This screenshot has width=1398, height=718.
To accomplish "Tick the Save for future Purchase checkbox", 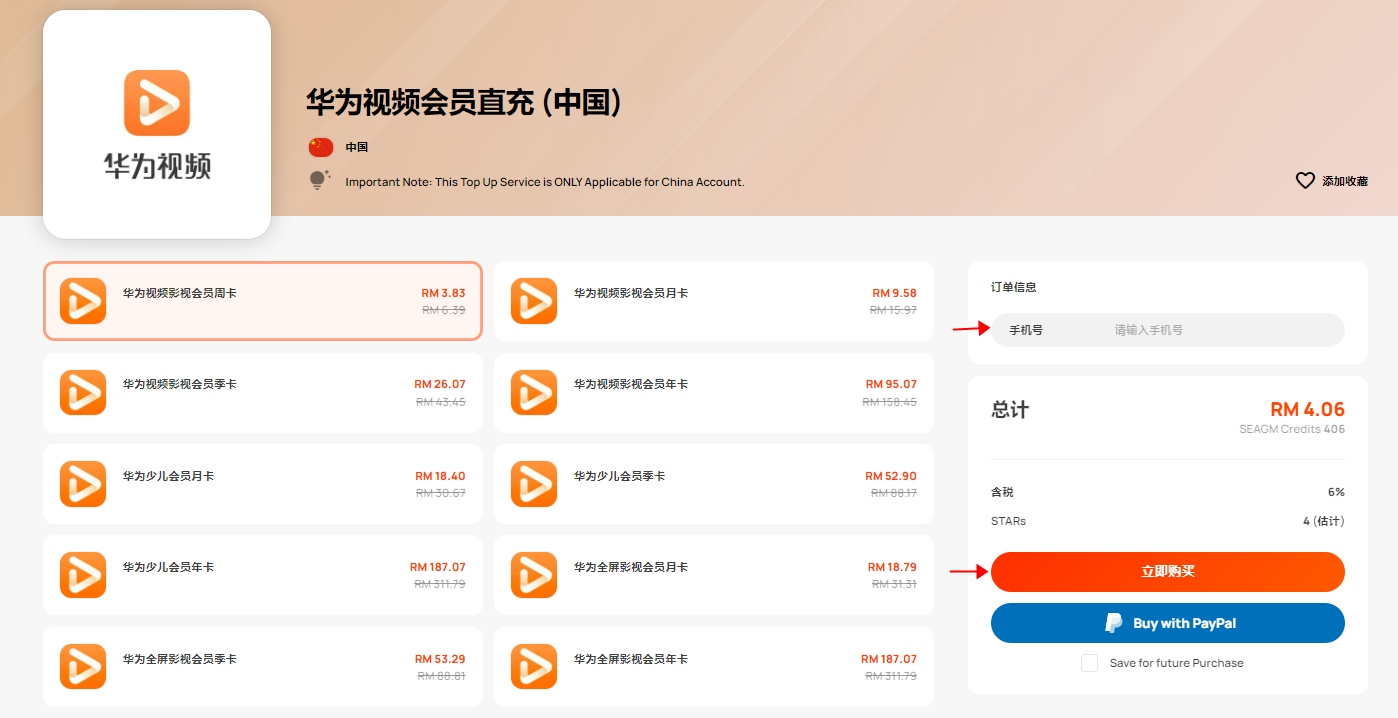I will pos(1090,663).
